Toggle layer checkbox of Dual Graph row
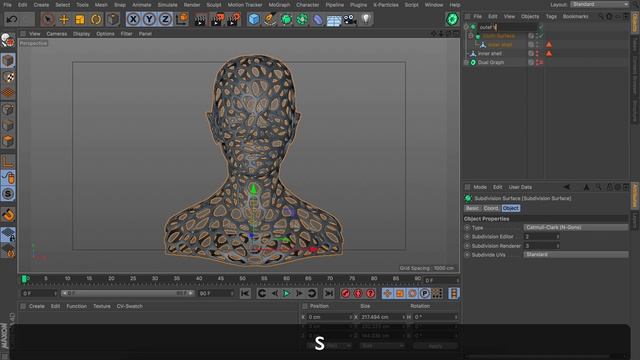This screenshot has height=360, width=640. 531,62
